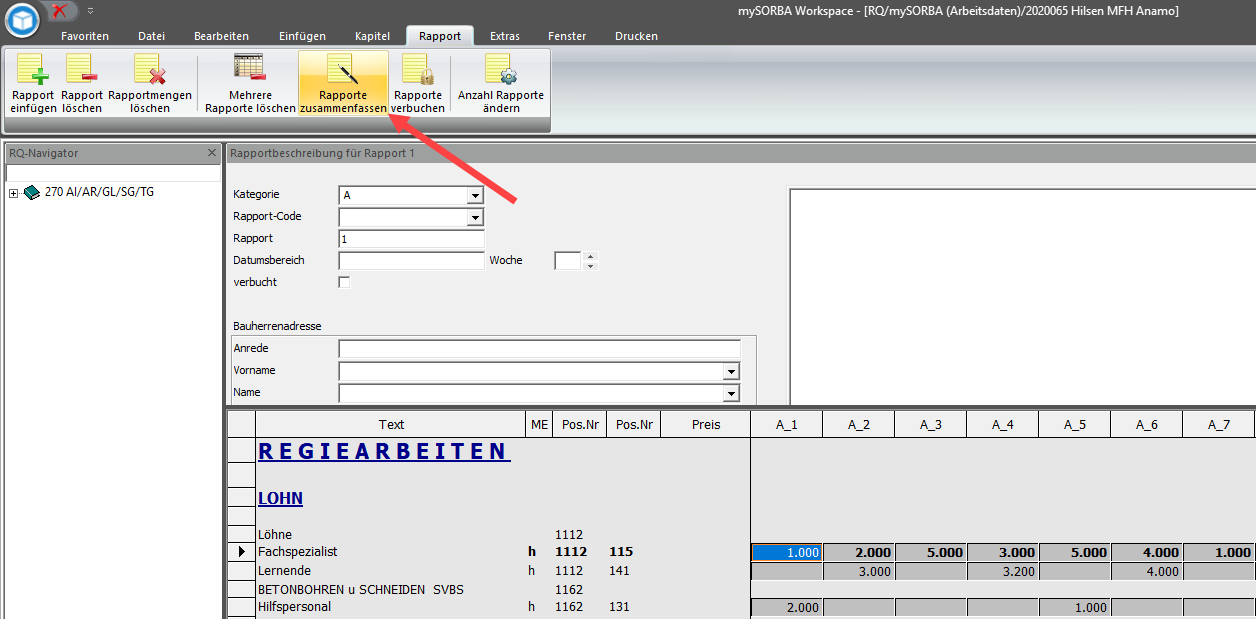Click Rapporte verbuchen ribbon button
Image resolution: width=1256 pixels, height=619 pixels.
(418, 83)
